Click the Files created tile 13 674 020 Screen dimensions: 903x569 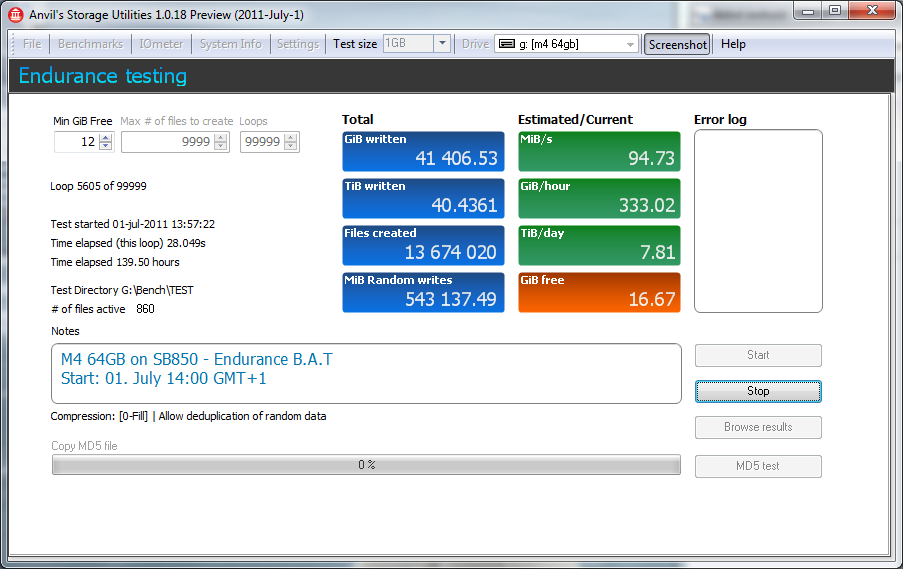pyautogui.click(x=423, y=245)
